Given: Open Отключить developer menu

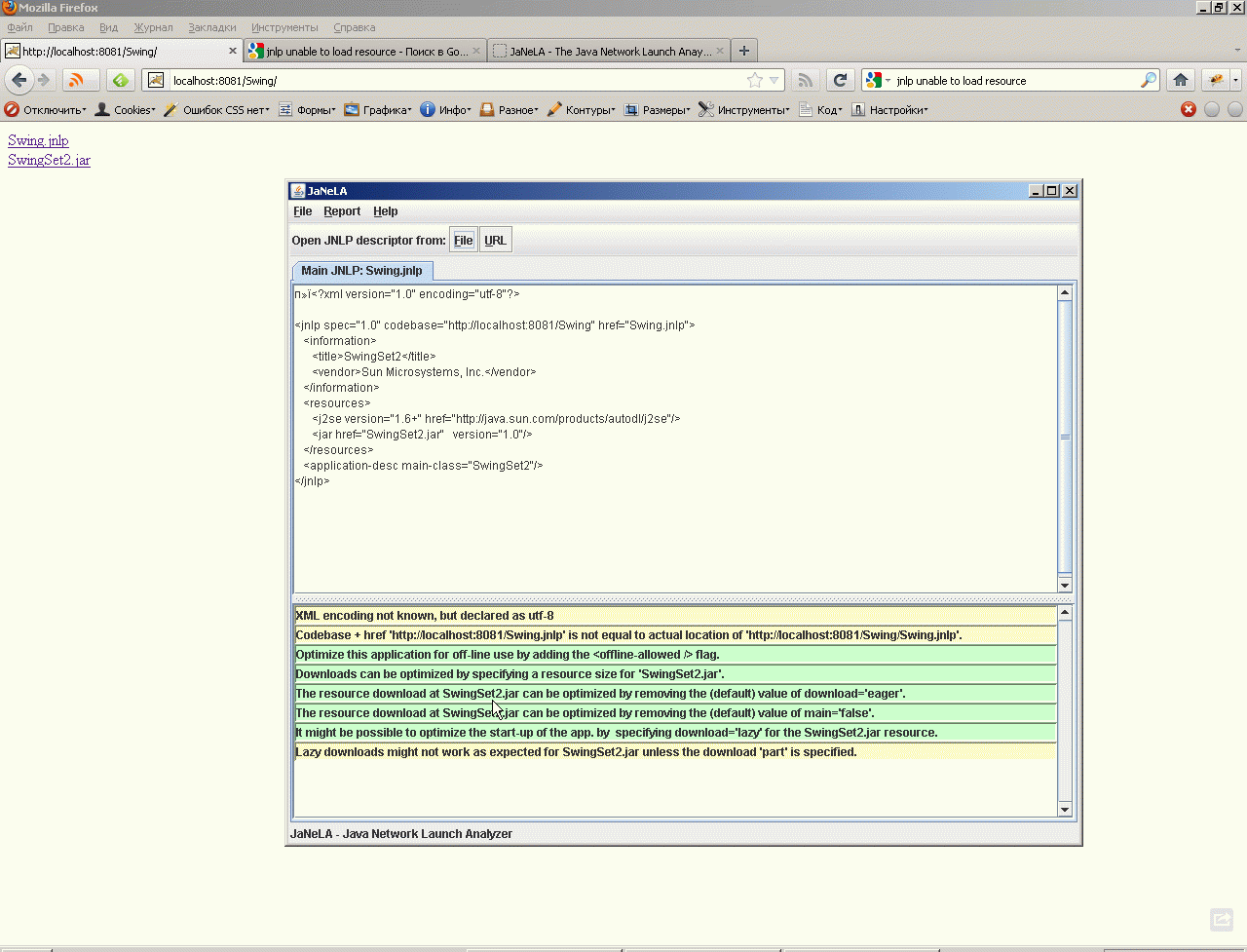Looking at the screenshot, I should (46, 110).
